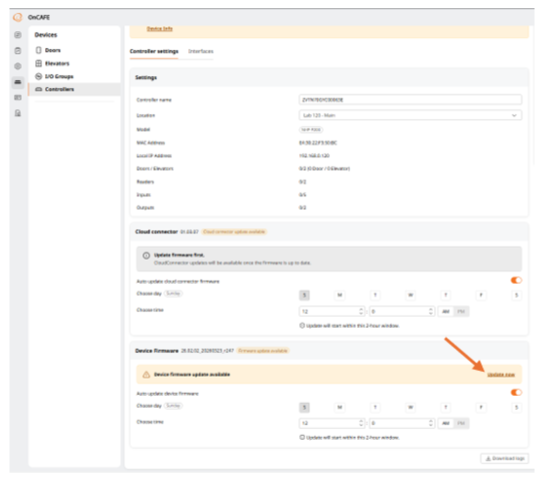Switch to the Interfaces tab
This screenshot has height=477, width=536.
[x=201, y=51]
